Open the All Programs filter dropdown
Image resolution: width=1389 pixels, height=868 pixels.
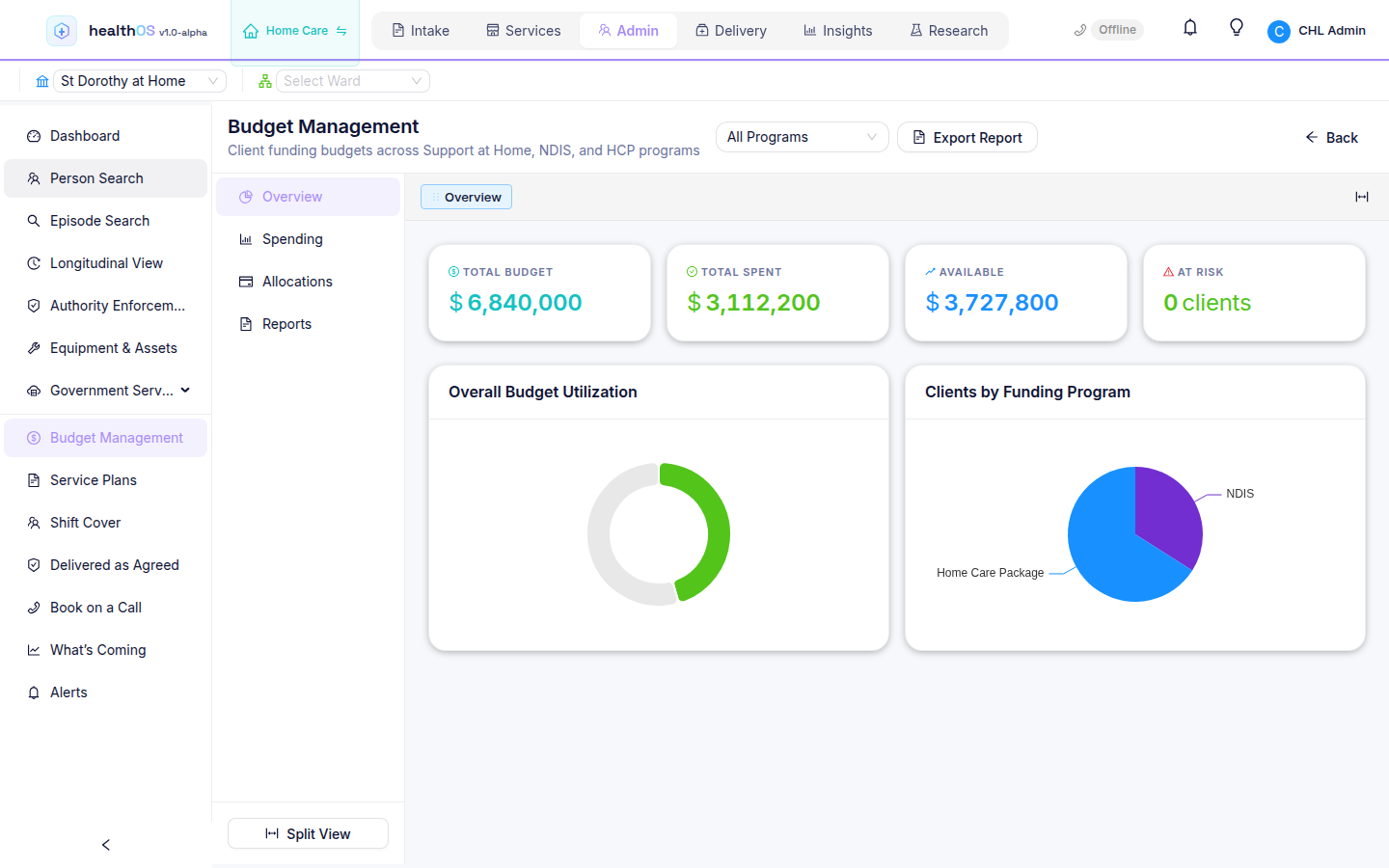point(802,137)
